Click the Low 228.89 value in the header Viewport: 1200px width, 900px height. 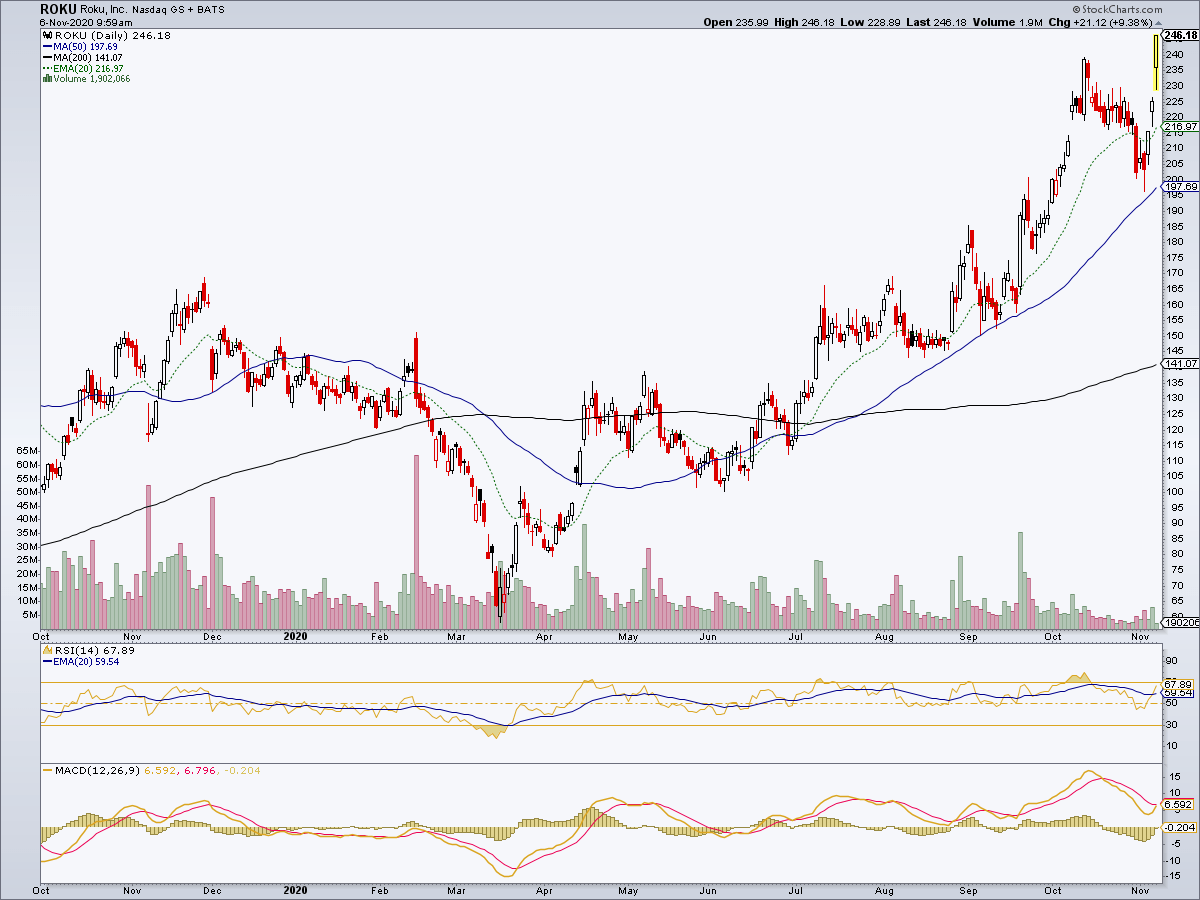(869, 21)
